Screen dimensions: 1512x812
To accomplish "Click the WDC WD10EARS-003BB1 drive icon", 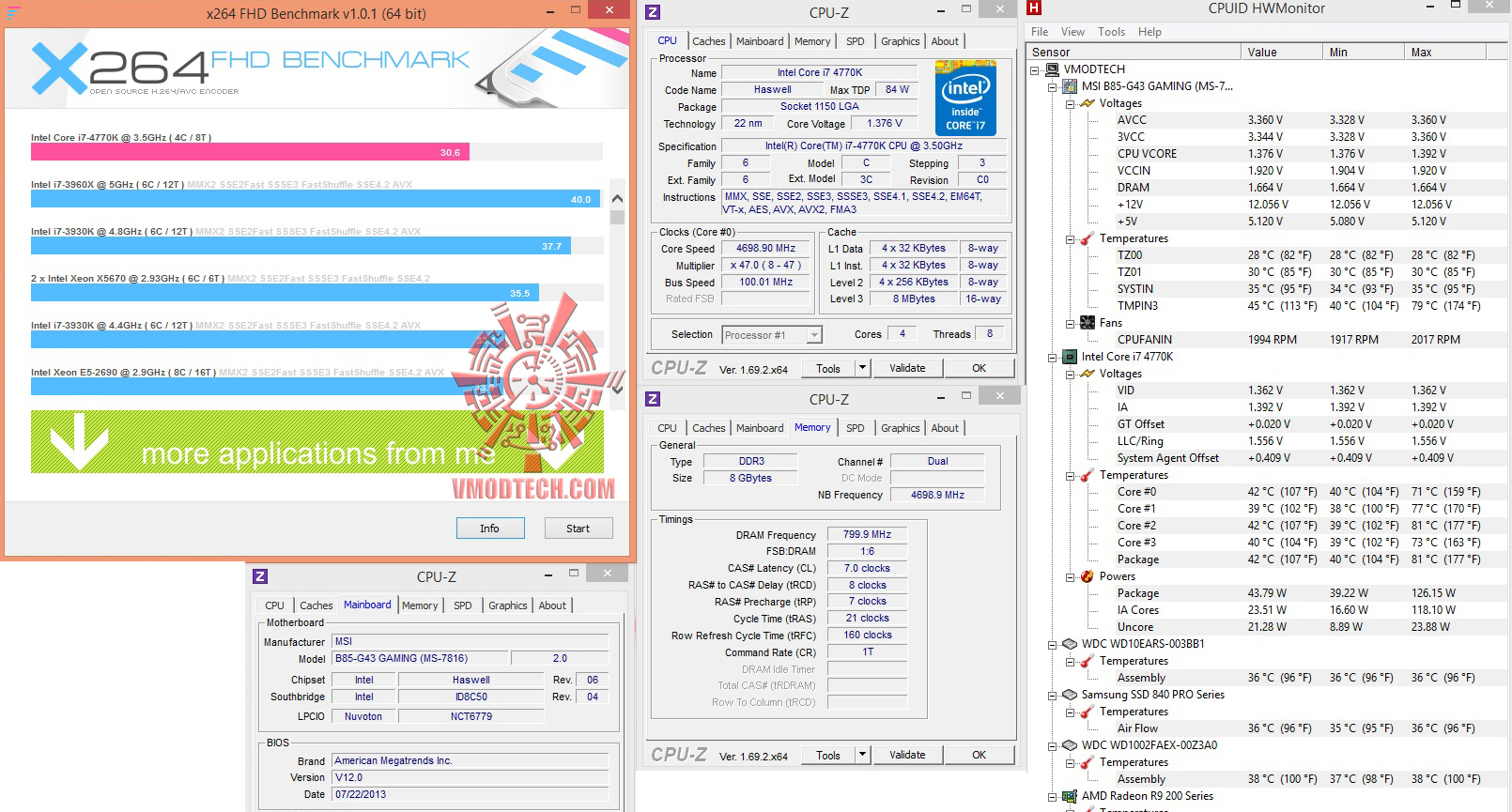I will (1070, 644).
